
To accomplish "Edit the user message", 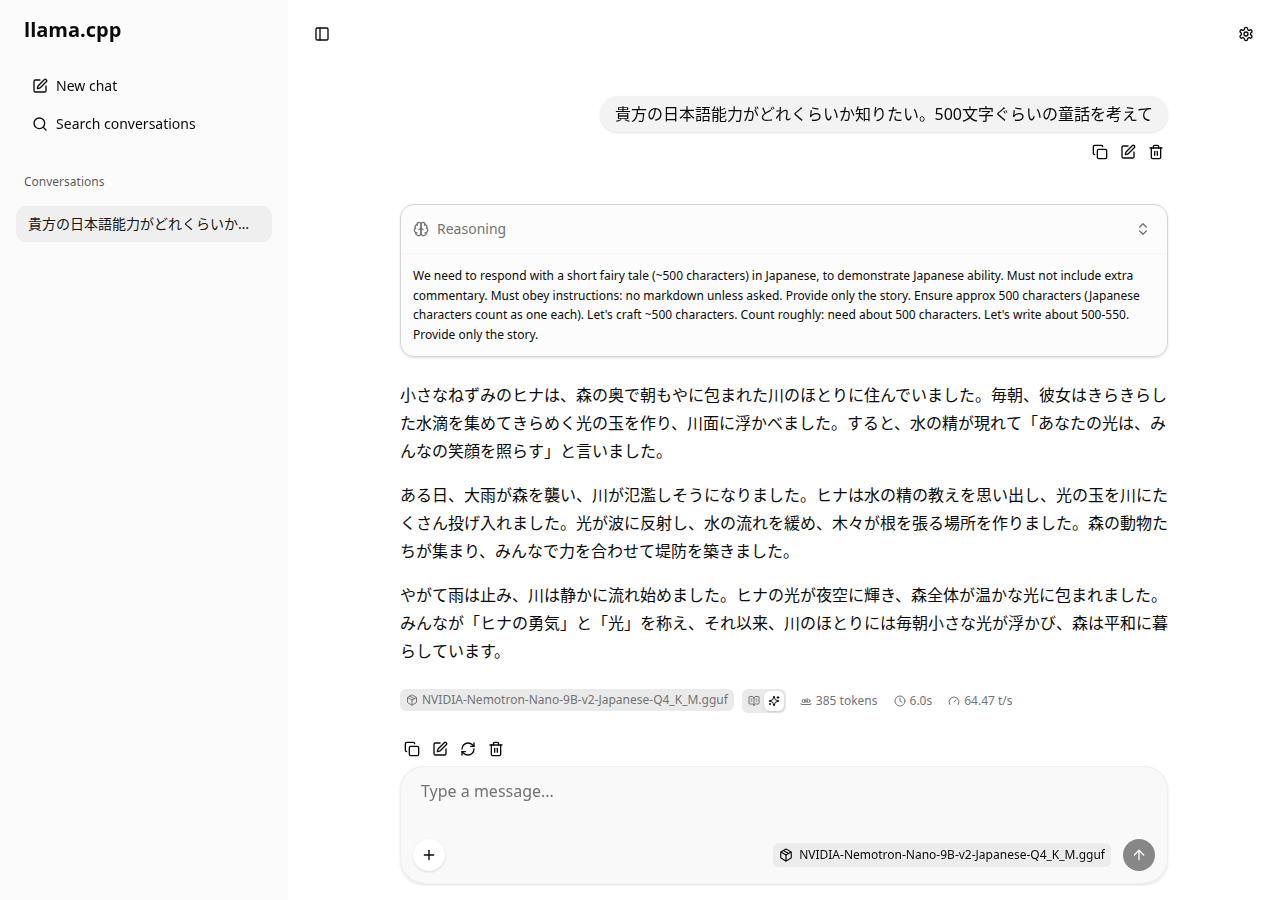I will coord(1128,152).
